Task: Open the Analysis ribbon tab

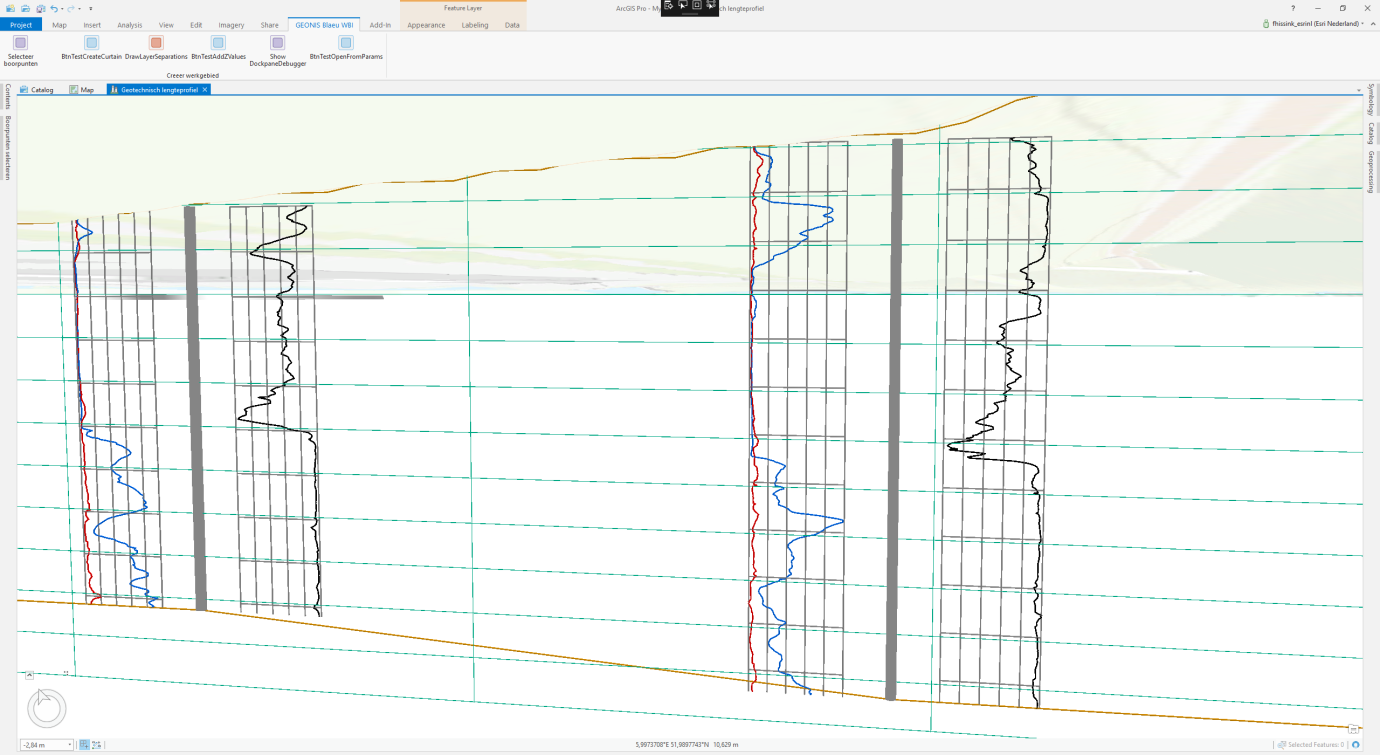Action: click(x=130, y=25)
